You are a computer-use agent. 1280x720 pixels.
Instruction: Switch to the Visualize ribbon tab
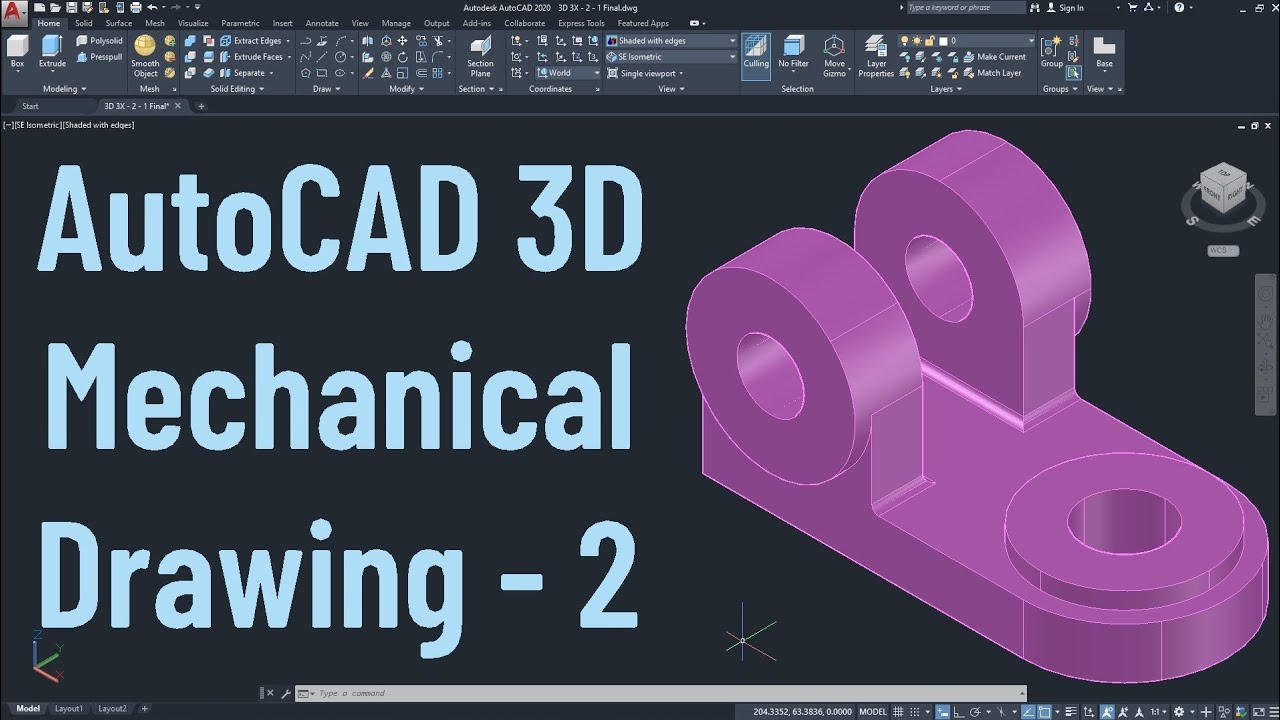(x=193, y=23)
